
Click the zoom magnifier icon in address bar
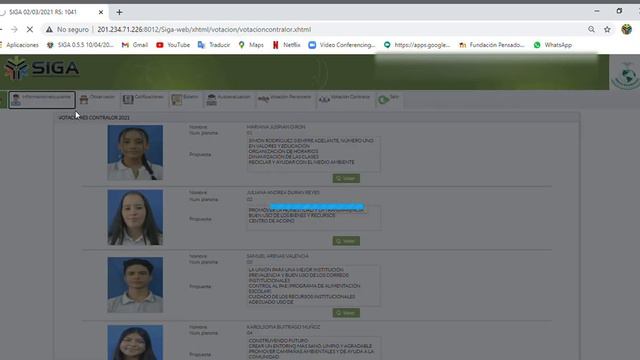tap(591, 29)
